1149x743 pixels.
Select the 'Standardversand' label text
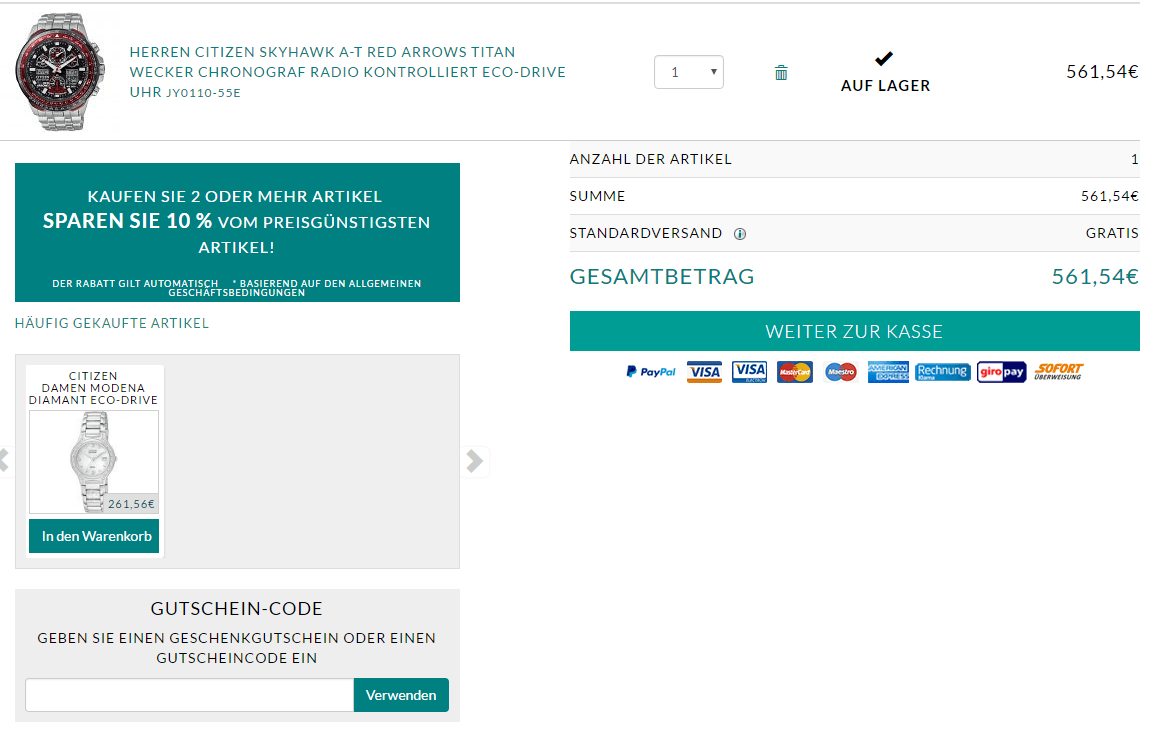tap(646, 233)
